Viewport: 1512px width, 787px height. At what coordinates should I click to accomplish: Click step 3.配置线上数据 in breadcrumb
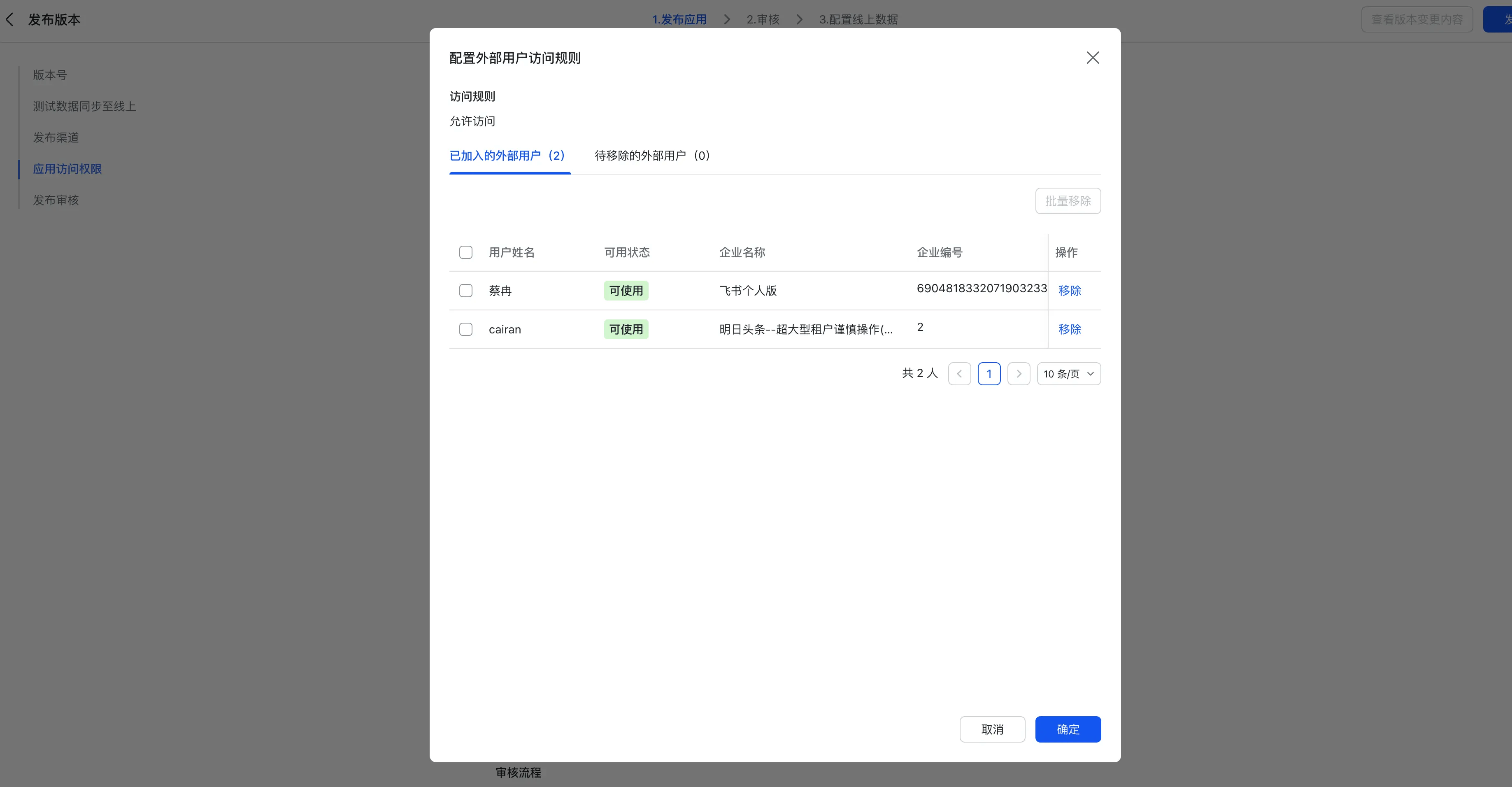(858, 19)
